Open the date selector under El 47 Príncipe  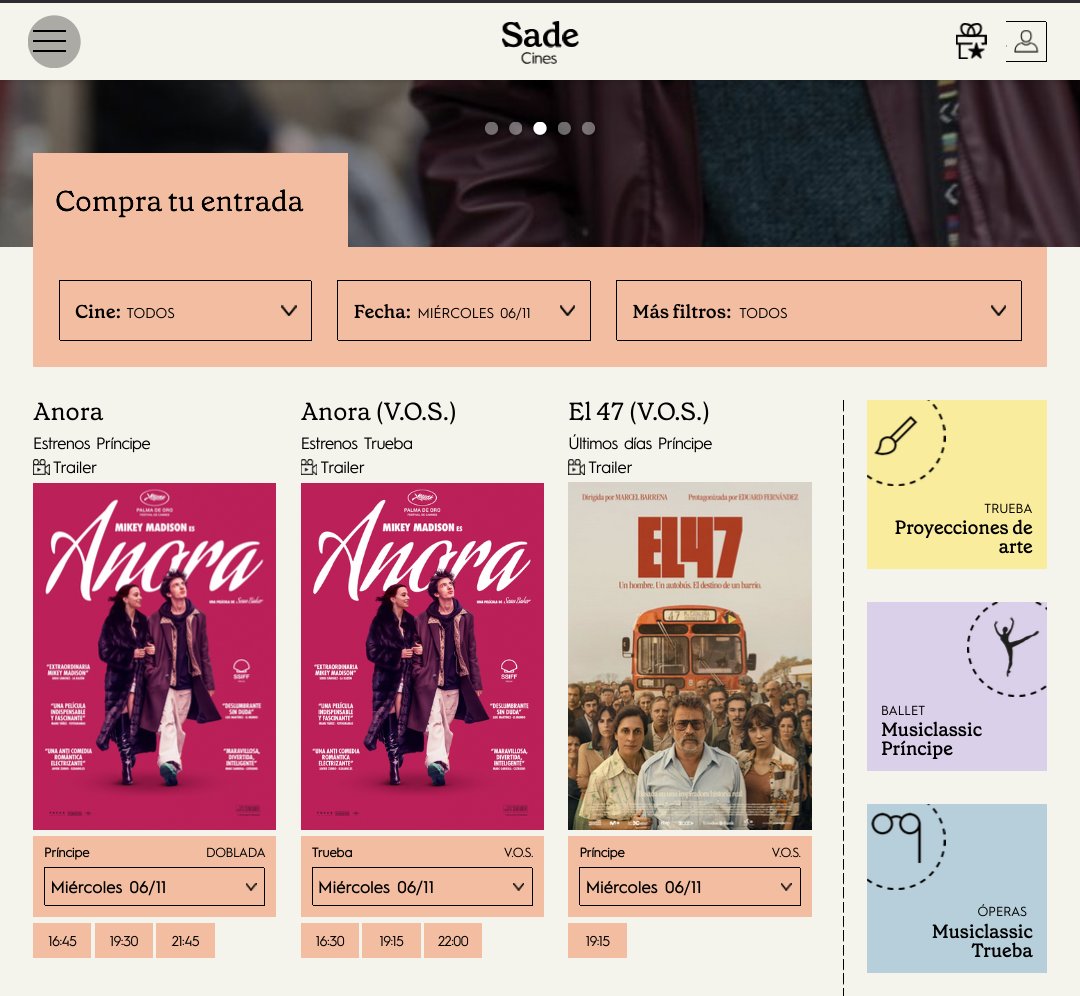pyautogui.click(x=689, y=886)
